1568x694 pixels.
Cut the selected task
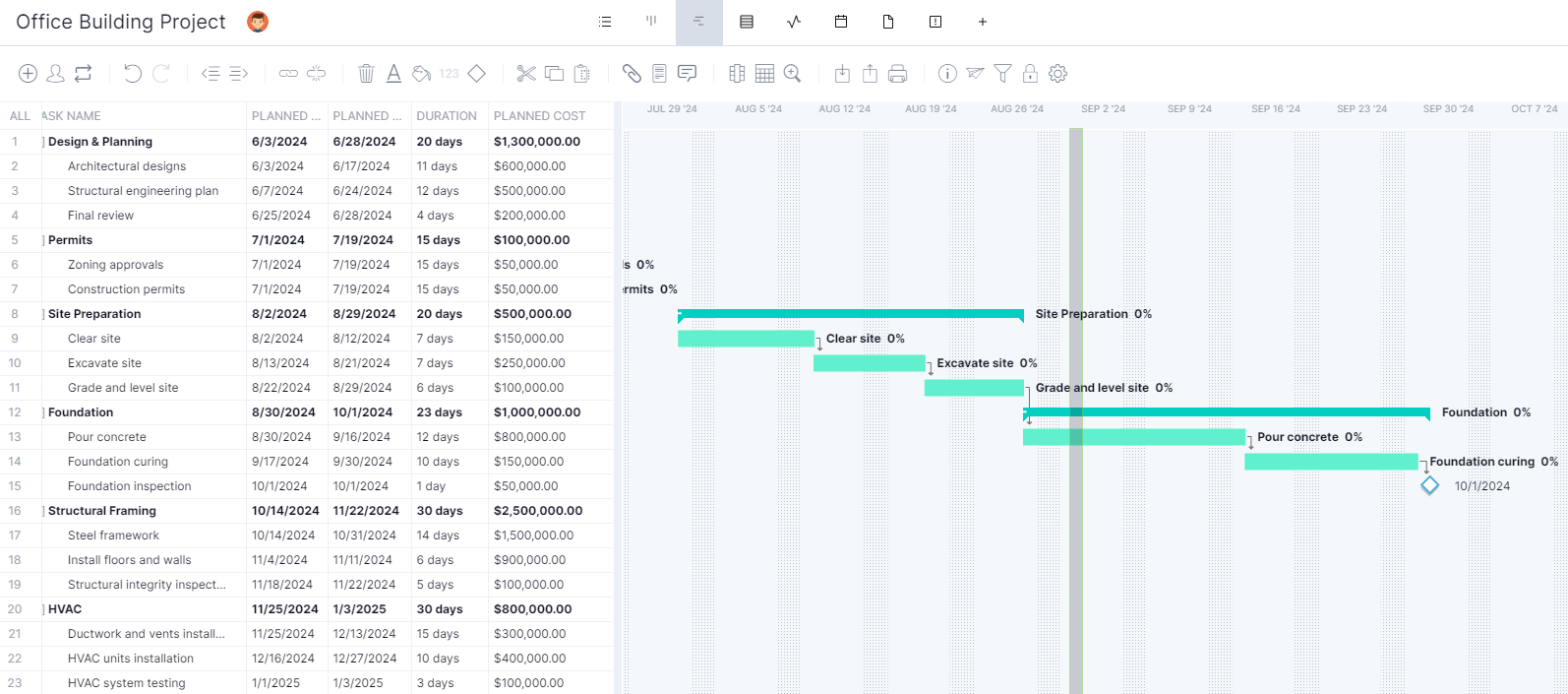pyautogui.click(x=526, y=73)
